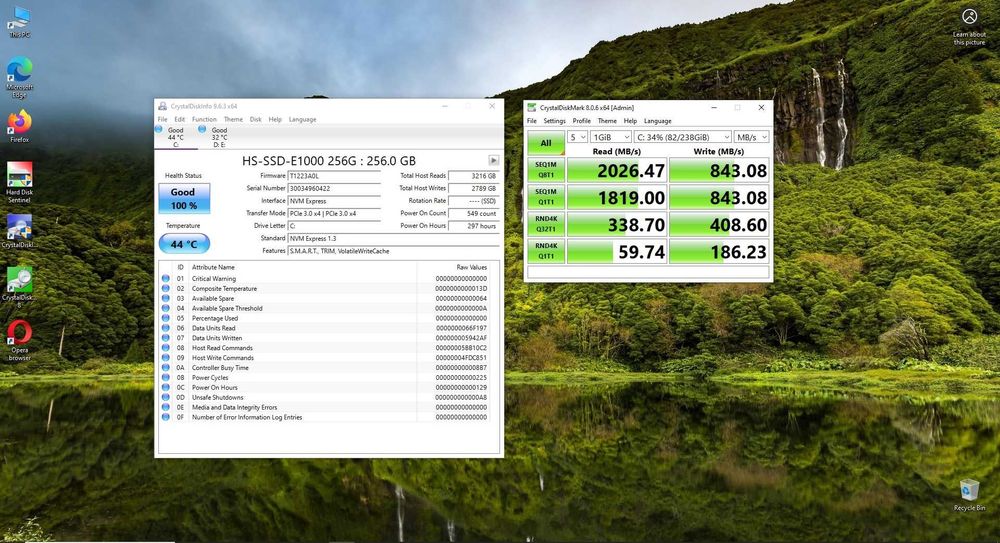Image resolution: width=1000 pixels, height=543 pixels.
Task: Open unit dropdown showing MB/s
Action: [x=751, y=137]
